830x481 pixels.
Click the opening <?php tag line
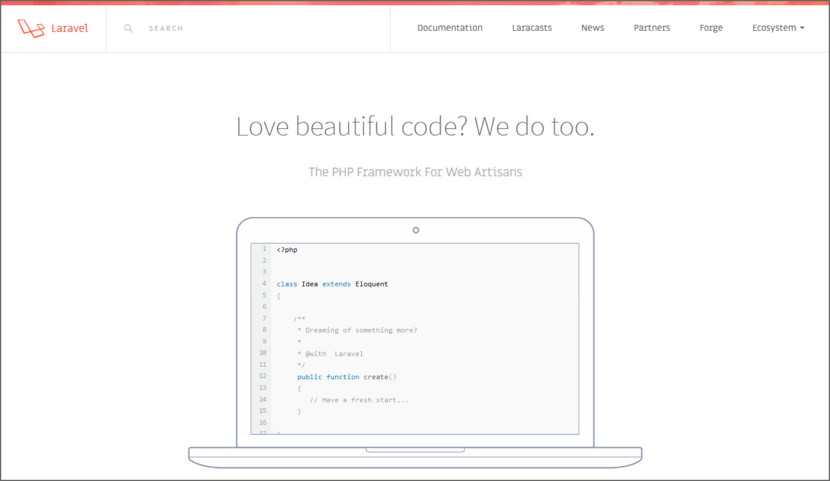pos(287,250)
